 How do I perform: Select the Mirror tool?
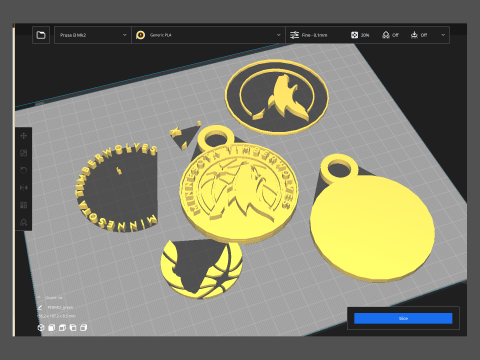click(x=24, y=188)
